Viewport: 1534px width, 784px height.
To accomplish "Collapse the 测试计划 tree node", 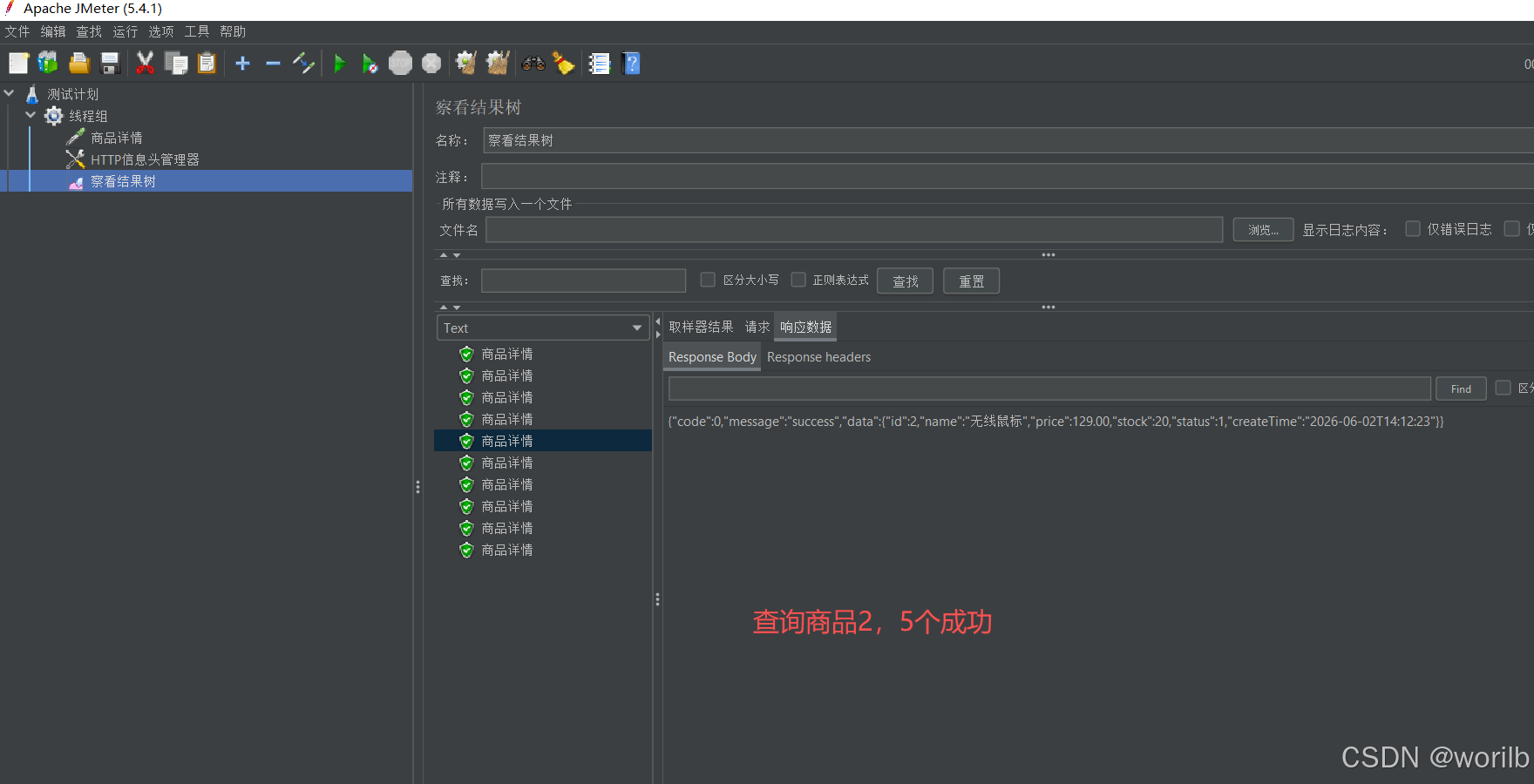I will pos(10,93).
